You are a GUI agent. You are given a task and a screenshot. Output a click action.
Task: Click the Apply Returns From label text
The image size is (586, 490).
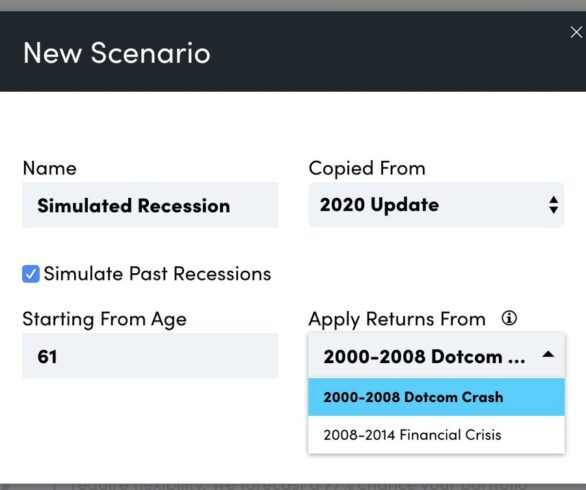397,320
